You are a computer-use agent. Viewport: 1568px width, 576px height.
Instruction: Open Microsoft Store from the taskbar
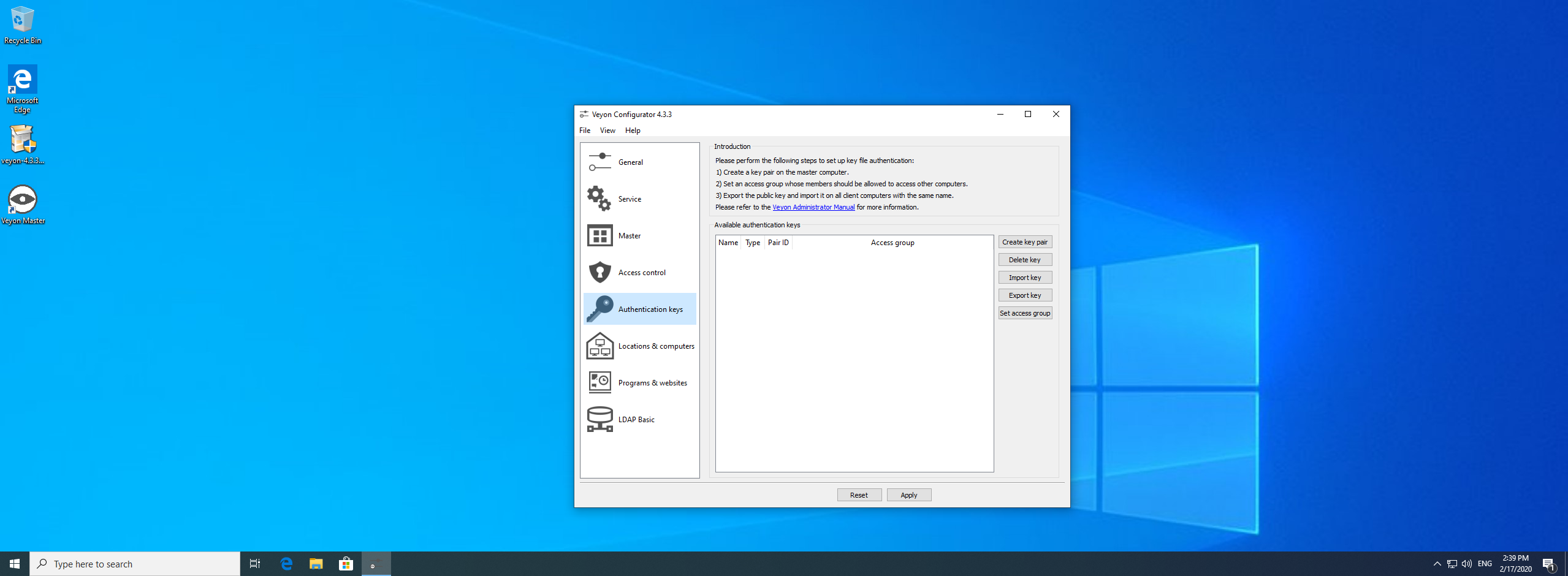tap(346, 564)
